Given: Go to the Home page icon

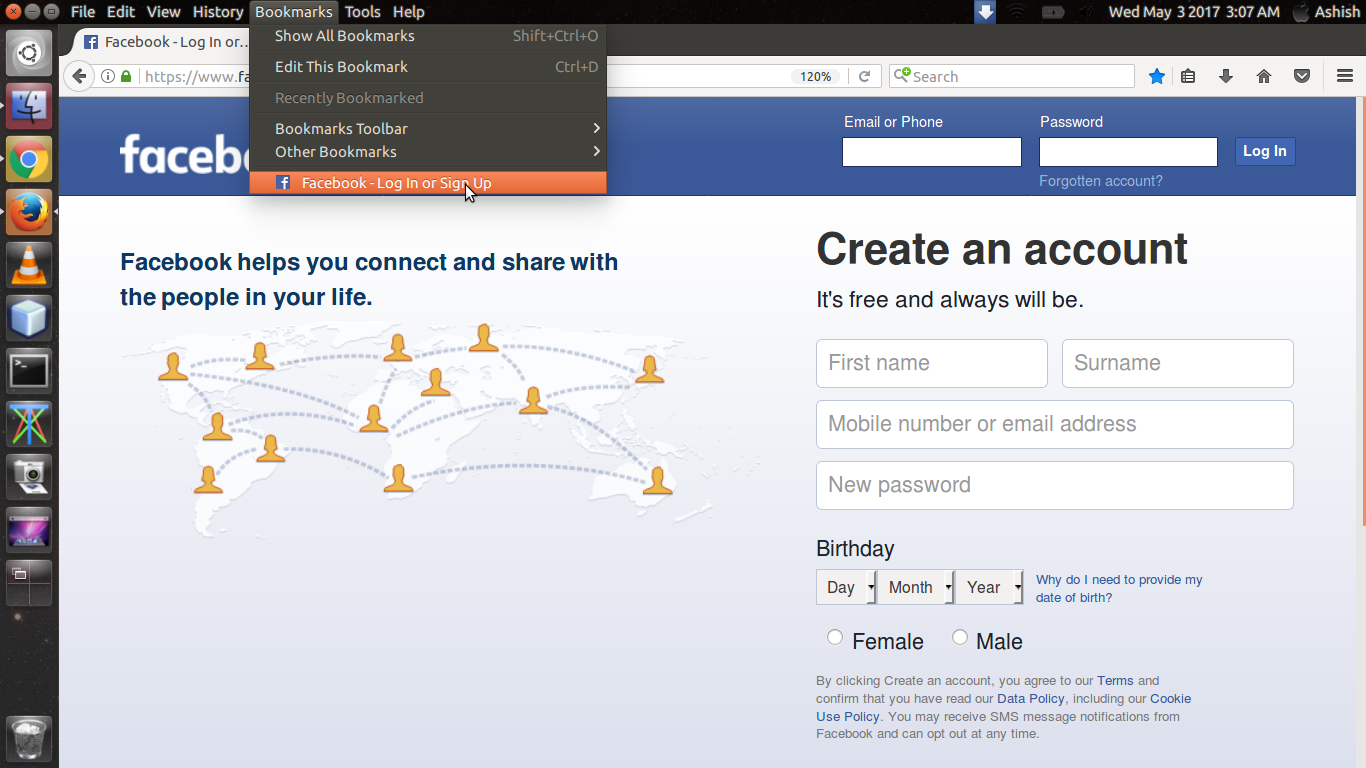Looking at the screenshot, I should point(1264,76).
